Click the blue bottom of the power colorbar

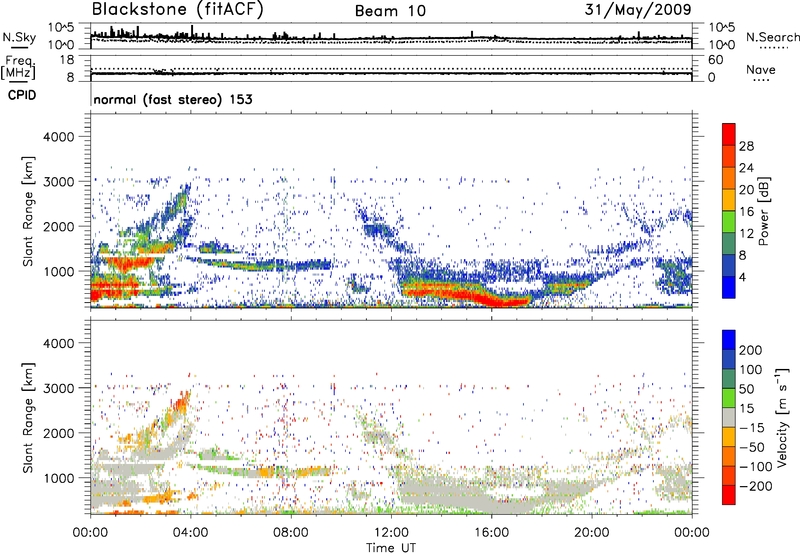pos(729,288)
